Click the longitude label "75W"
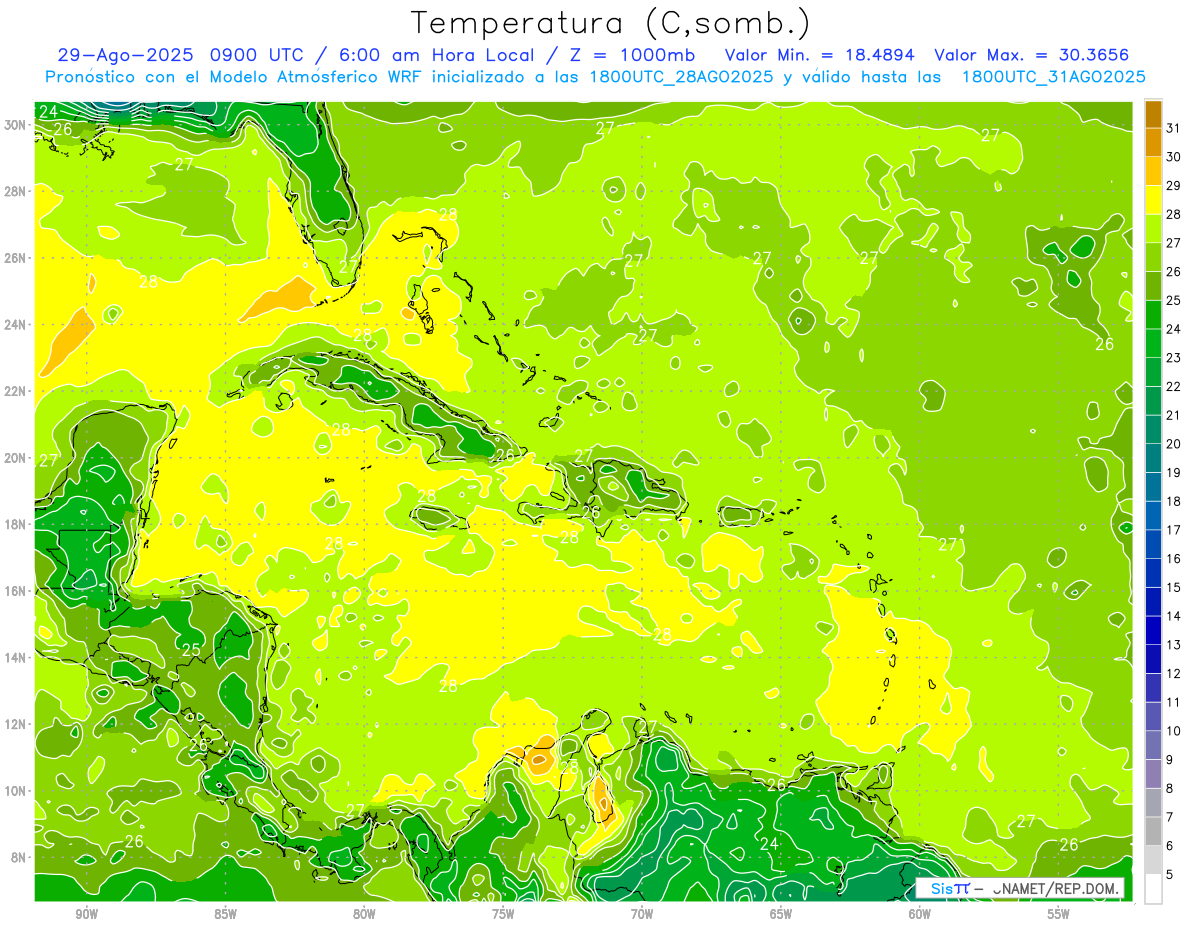1200x927 pixels. coord(503,913)
